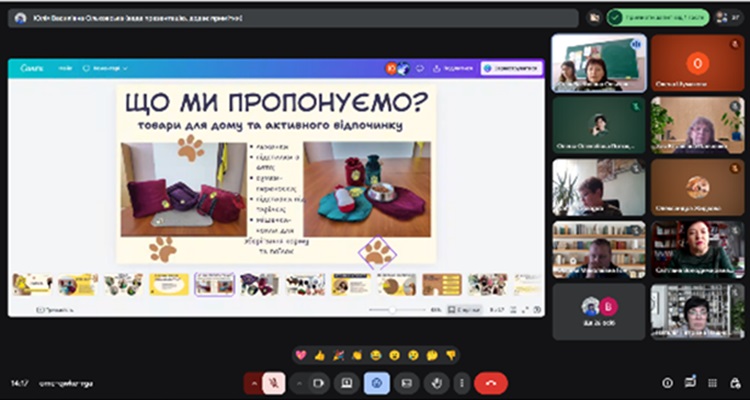This screenshot has width=750, height=400.
Task: Raise your hand in the meeting
Action: pyautogui.click(x=436, y=382)
